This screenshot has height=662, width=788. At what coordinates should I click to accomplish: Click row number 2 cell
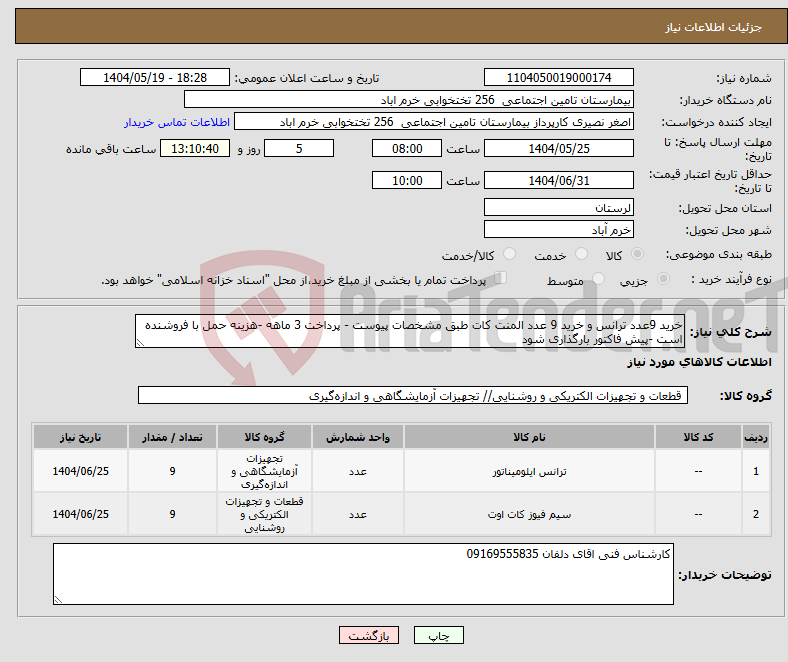(756, 514)
